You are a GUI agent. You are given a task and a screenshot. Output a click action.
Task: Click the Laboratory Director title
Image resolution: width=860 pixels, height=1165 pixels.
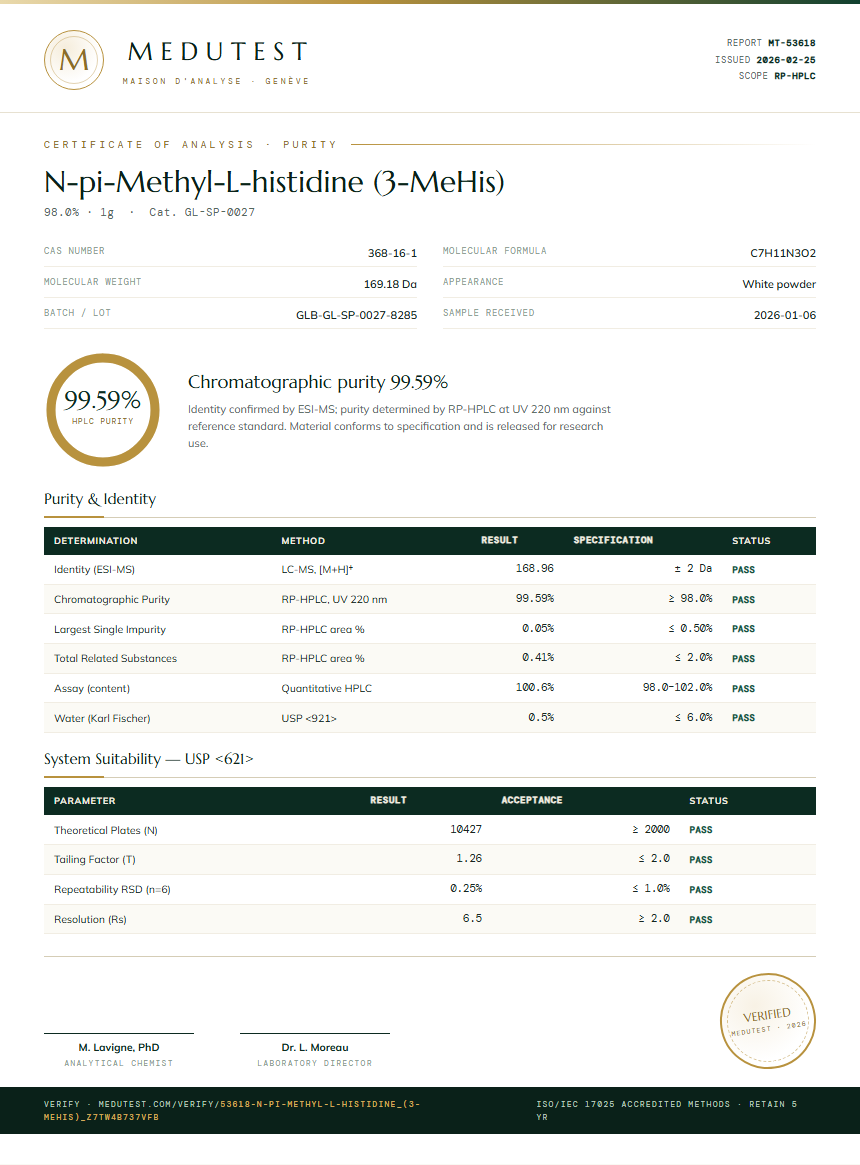(315, 1064)
